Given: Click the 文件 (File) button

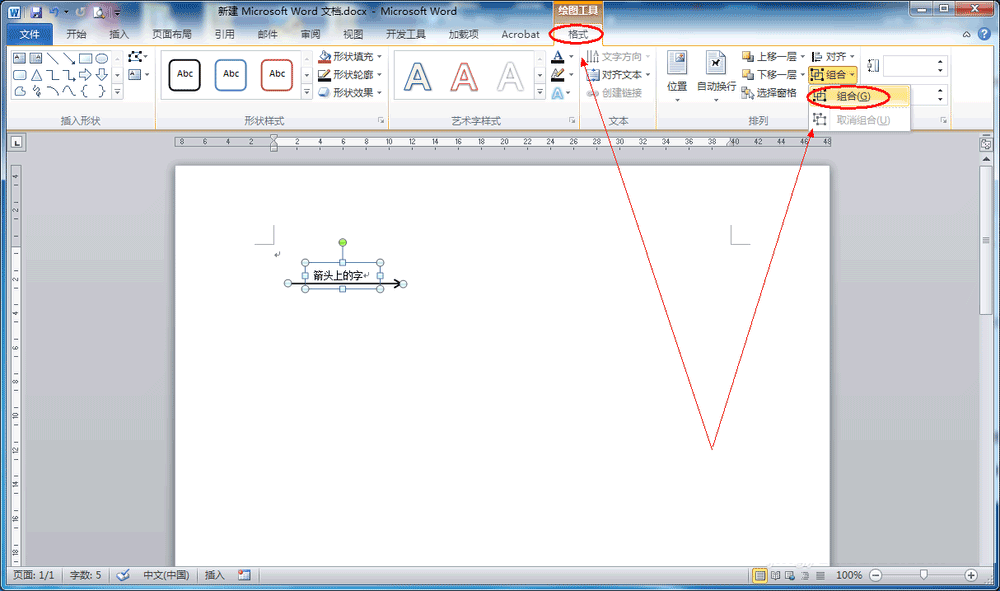Looking at the screenshot, I should pyautogui.click(x=29, y=34).
